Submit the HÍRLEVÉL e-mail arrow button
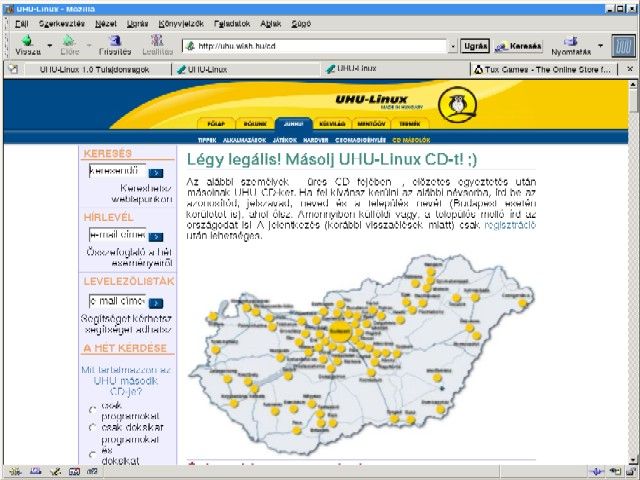The image size is (640, 480). 156,237
